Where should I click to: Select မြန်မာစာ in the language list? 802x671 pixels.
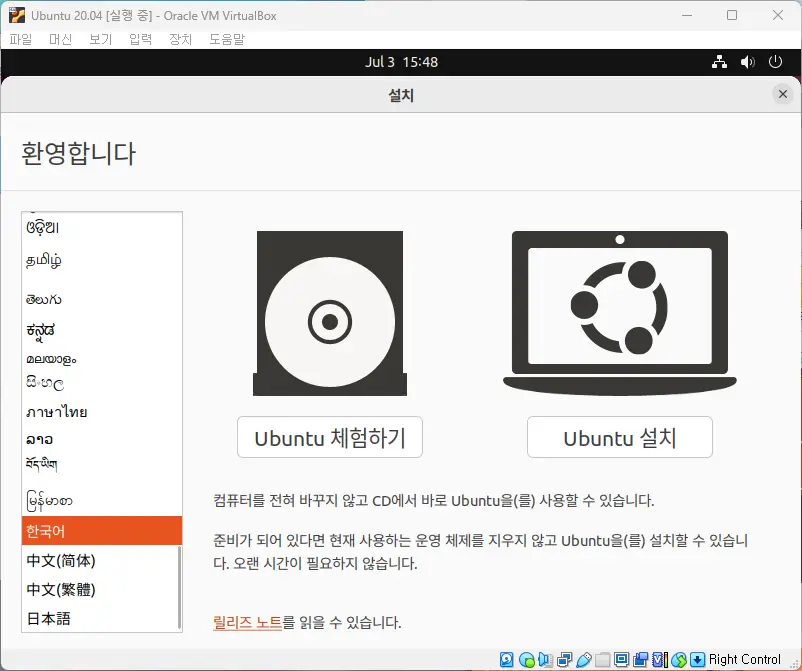point(102,500)
